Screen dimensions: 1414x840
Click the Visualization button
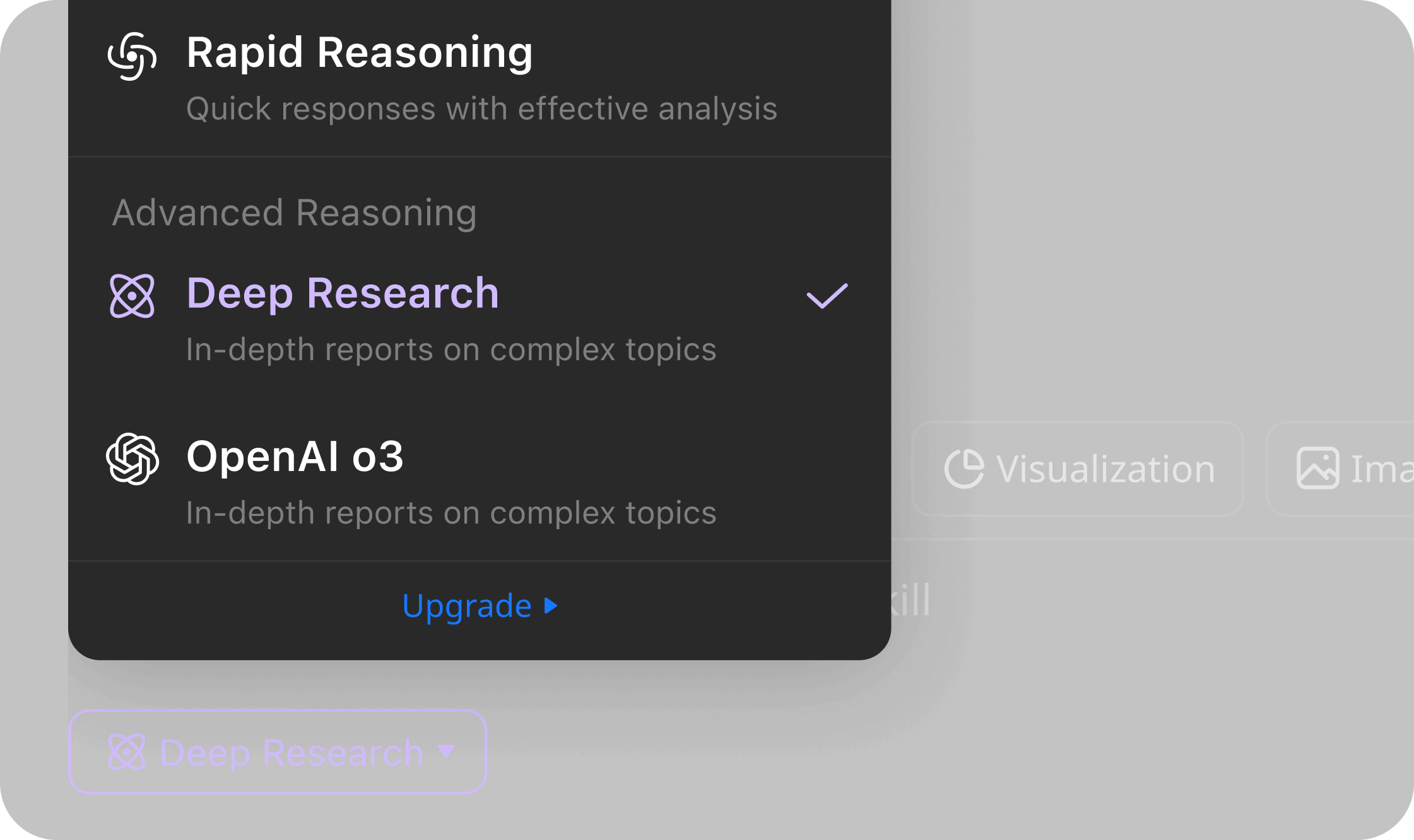(1077, 469)
